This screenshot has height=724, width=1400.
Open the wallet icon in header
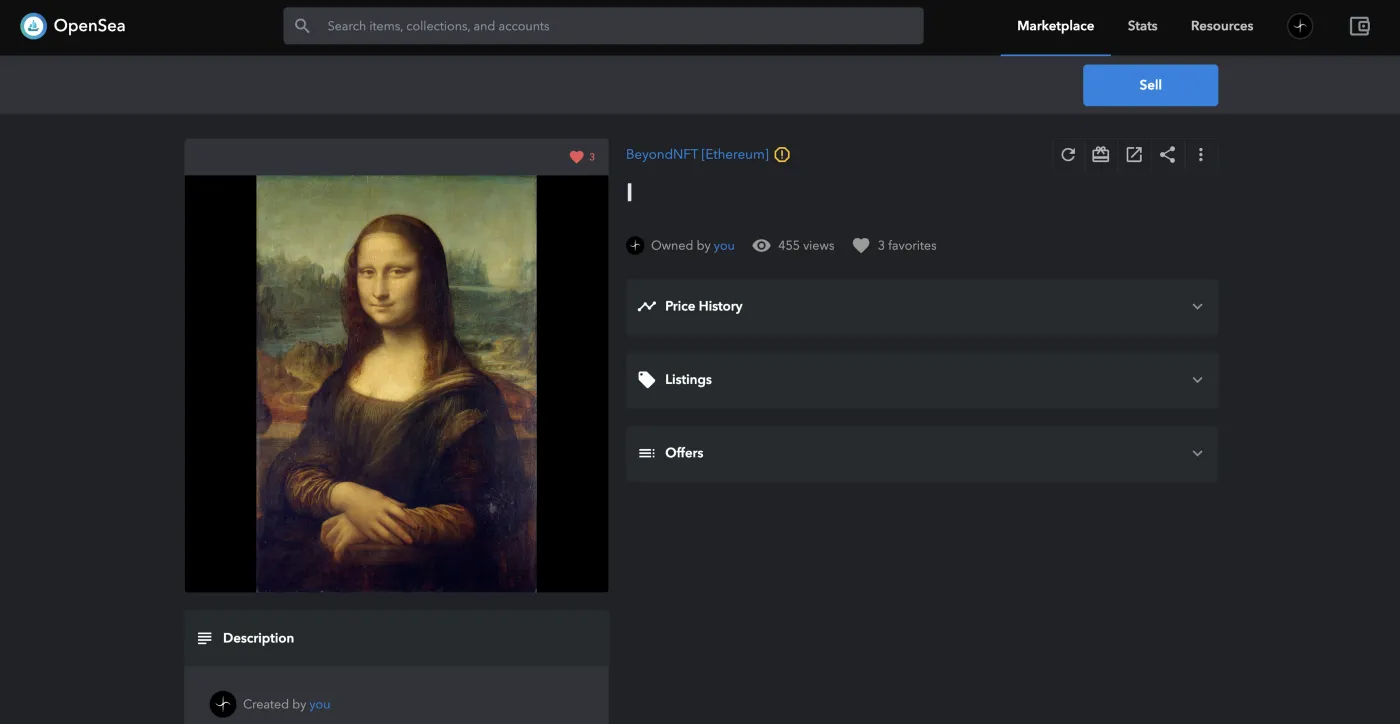[1359, 27]
